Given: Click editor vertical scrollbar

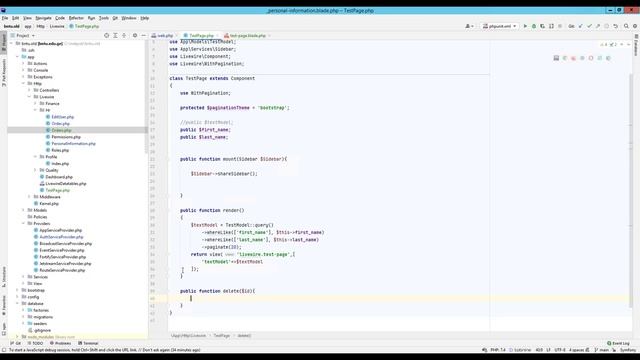Looking at the screenshot, I should [630, 190].
